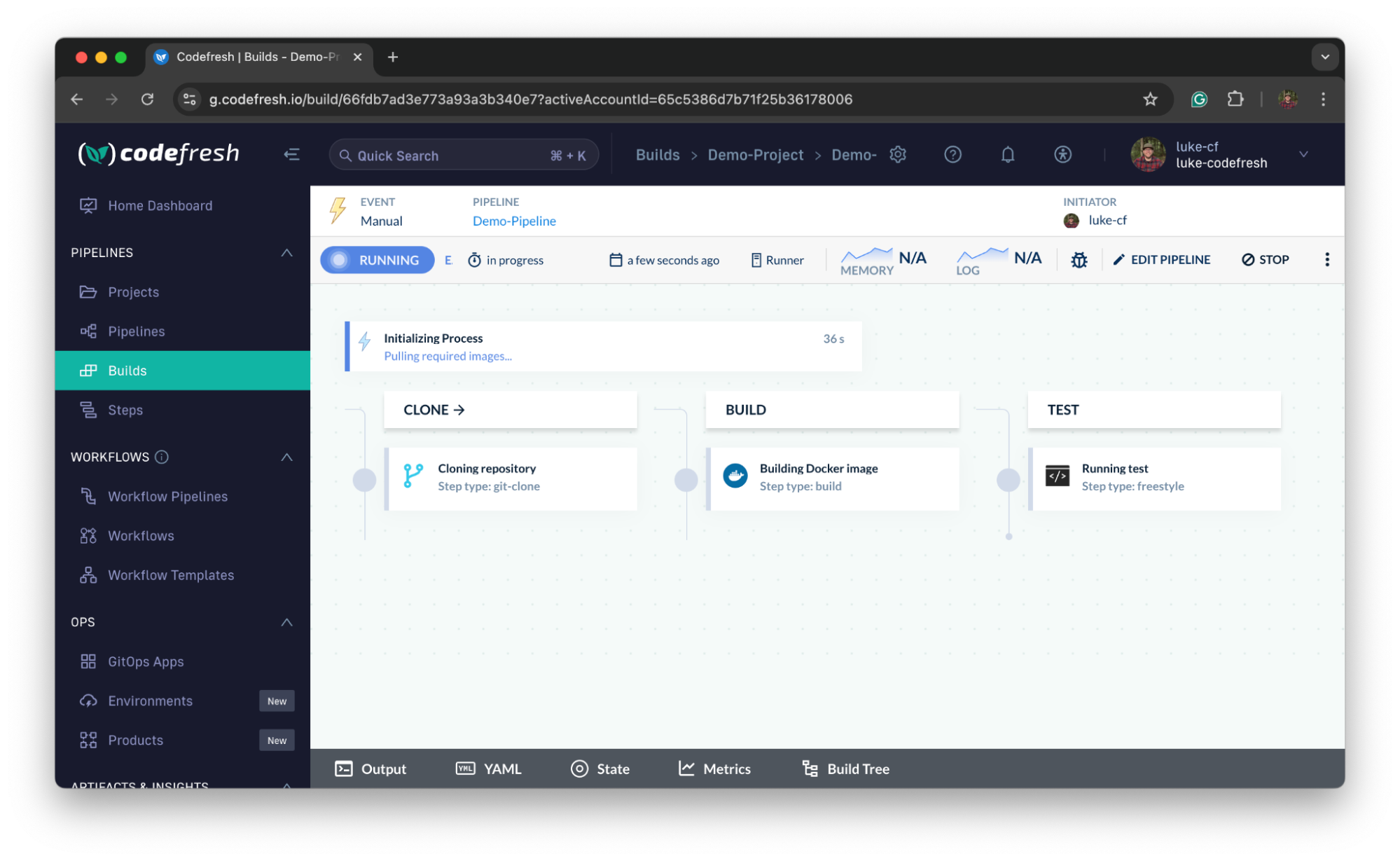Click the accessibility icon in the top bar
The height and width of the screenshot is (861, 1400).
[x=1062, y=154]
